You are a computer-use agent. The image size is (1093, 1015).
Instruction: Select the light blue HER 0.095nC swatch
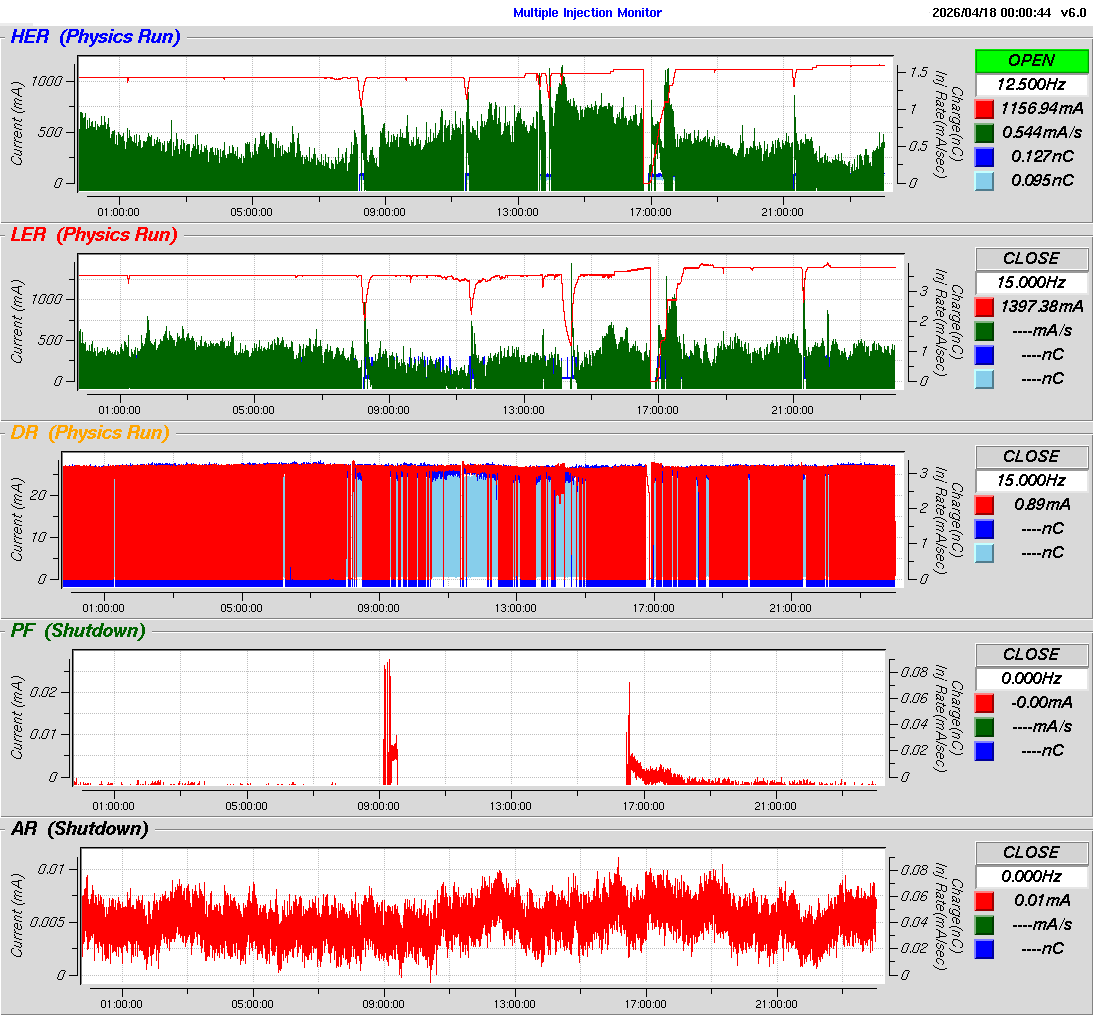(985, 181)
